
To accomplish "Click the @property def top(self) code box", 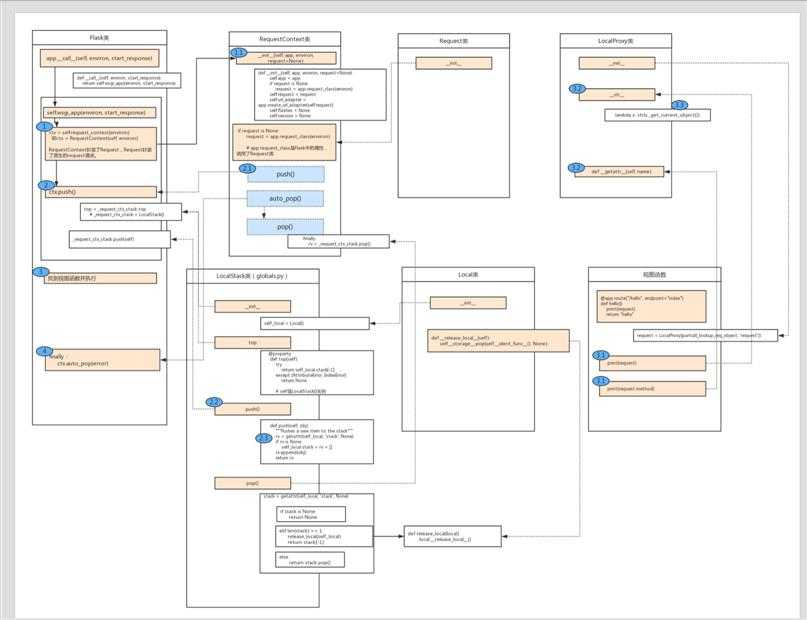I will [x=317, y=373].
